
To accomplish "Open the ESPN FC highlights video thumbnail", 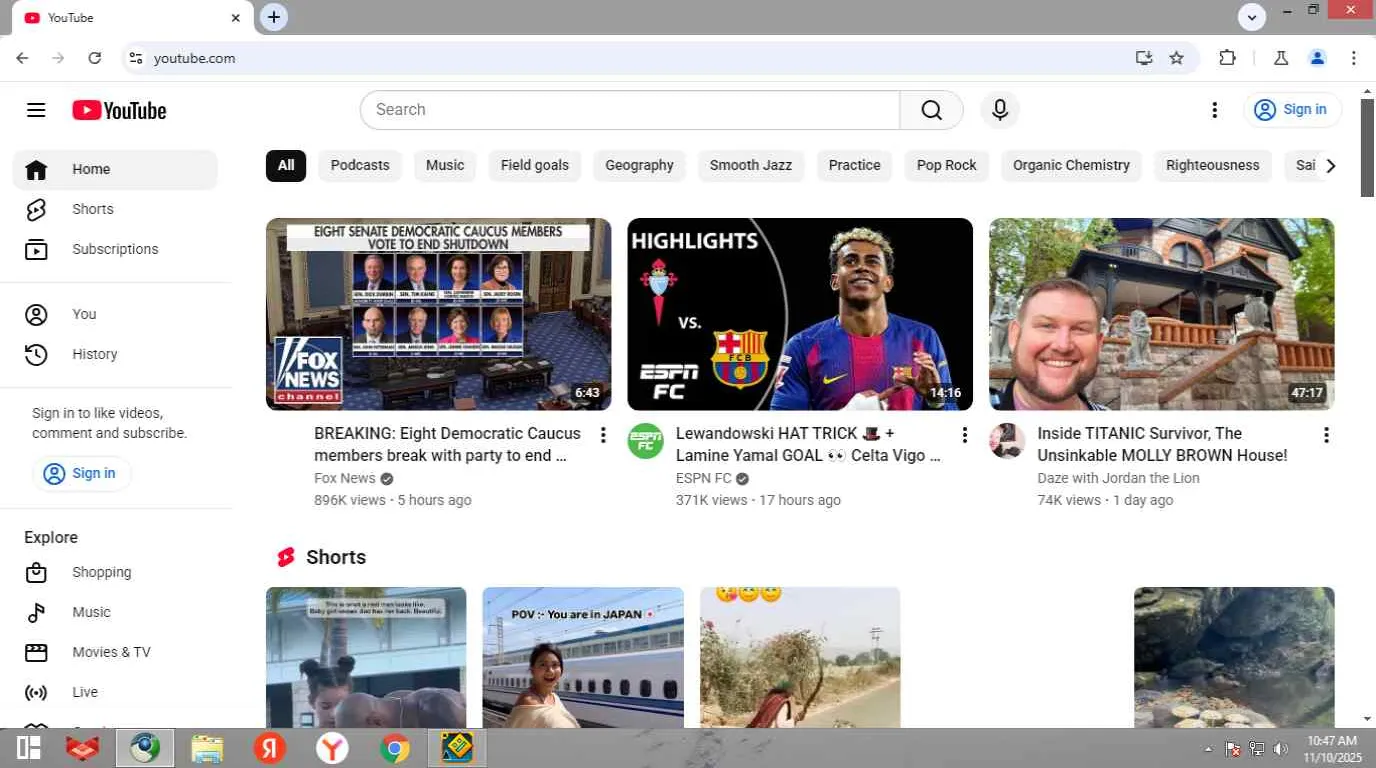I will tap(800, 314).
